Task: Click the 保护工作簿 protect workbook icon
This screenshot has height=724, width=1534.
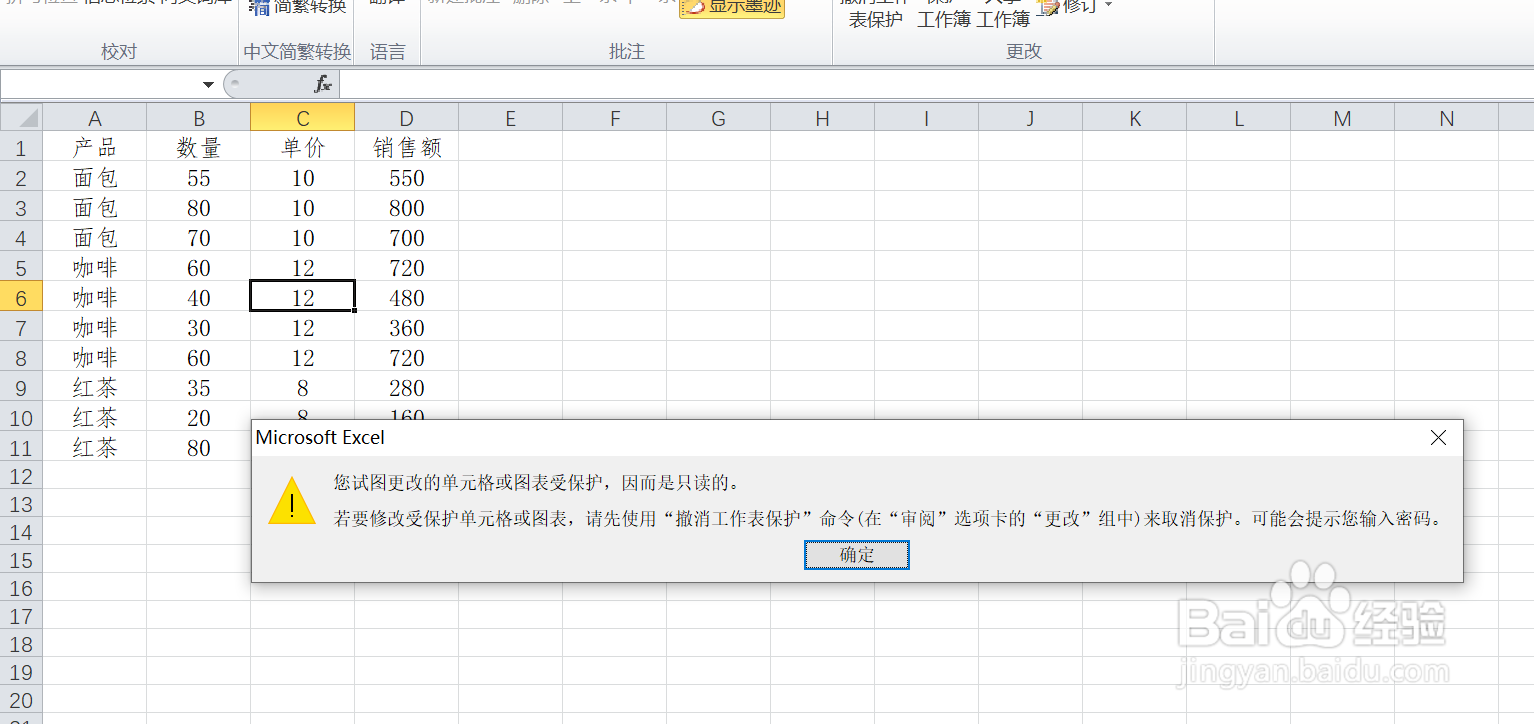Action: 943,12
